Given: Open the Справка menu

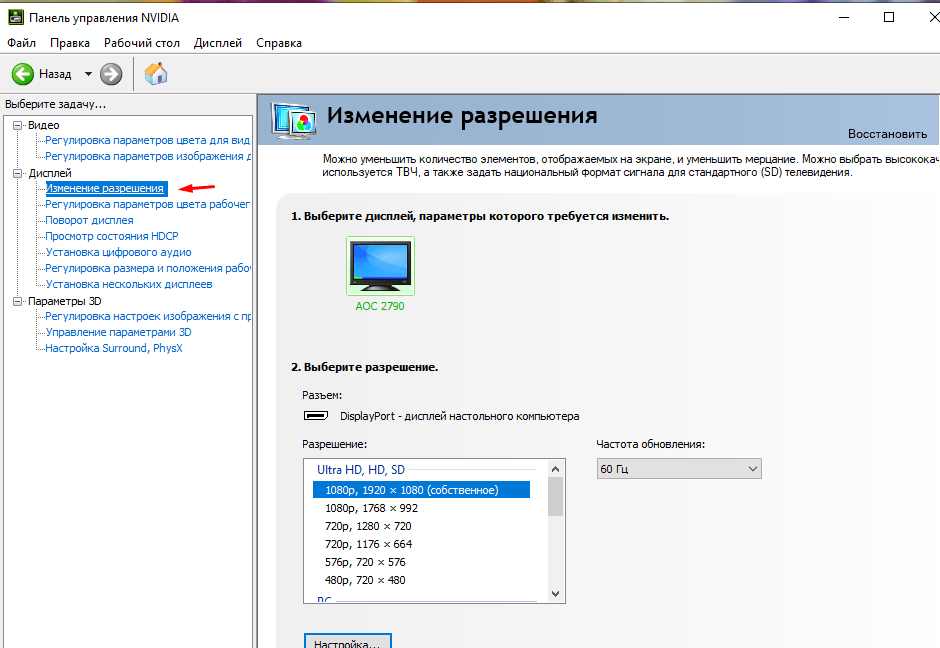Looking at the screenshot, I should pos(278,43).
